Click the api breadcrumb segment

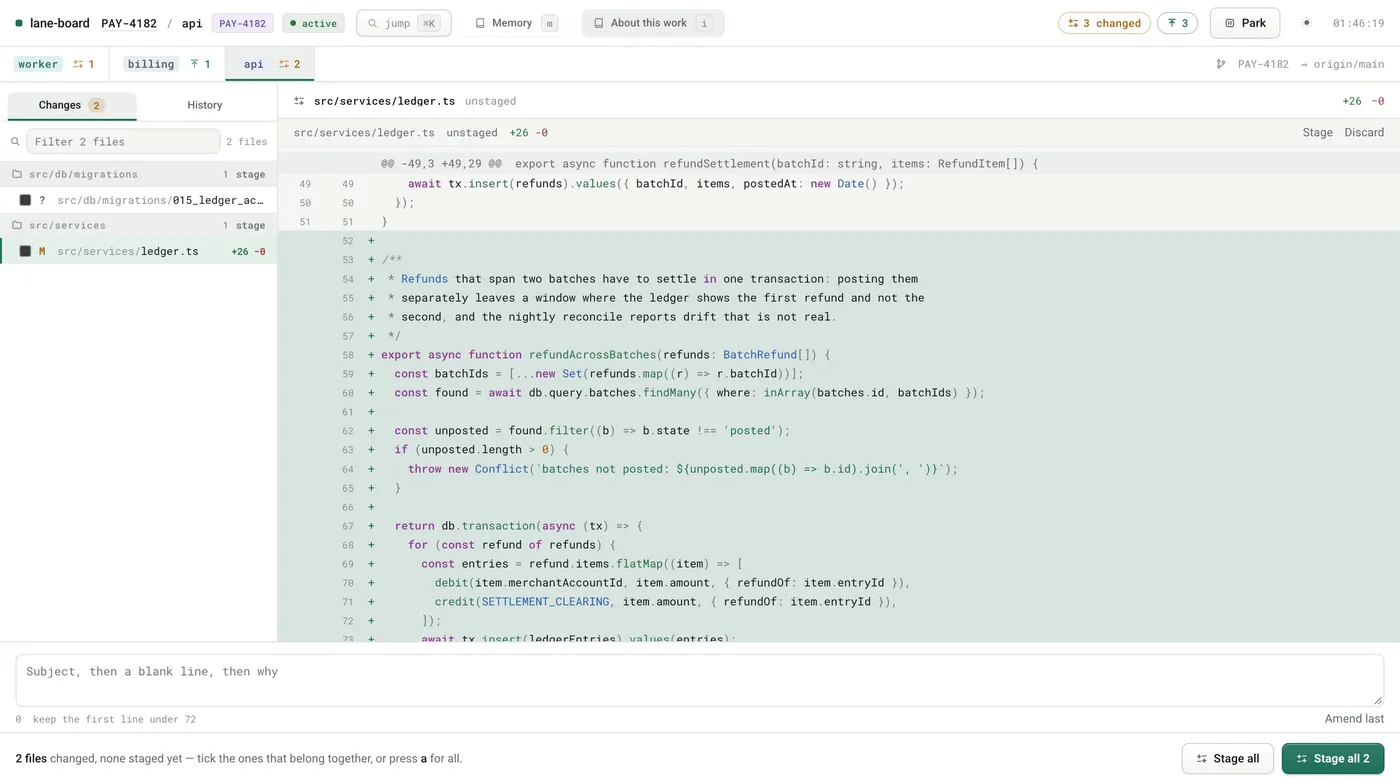[192, 23]
